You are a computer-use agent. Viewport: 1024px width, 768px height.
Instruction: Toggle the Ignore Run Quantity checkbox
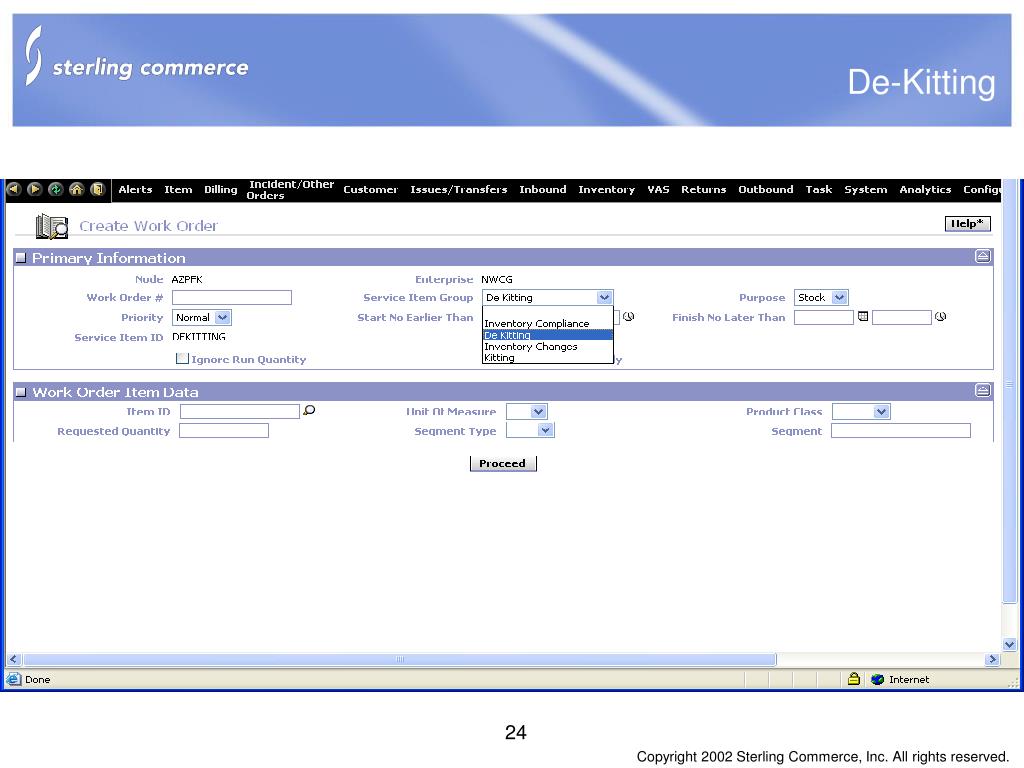coord(182,359)
